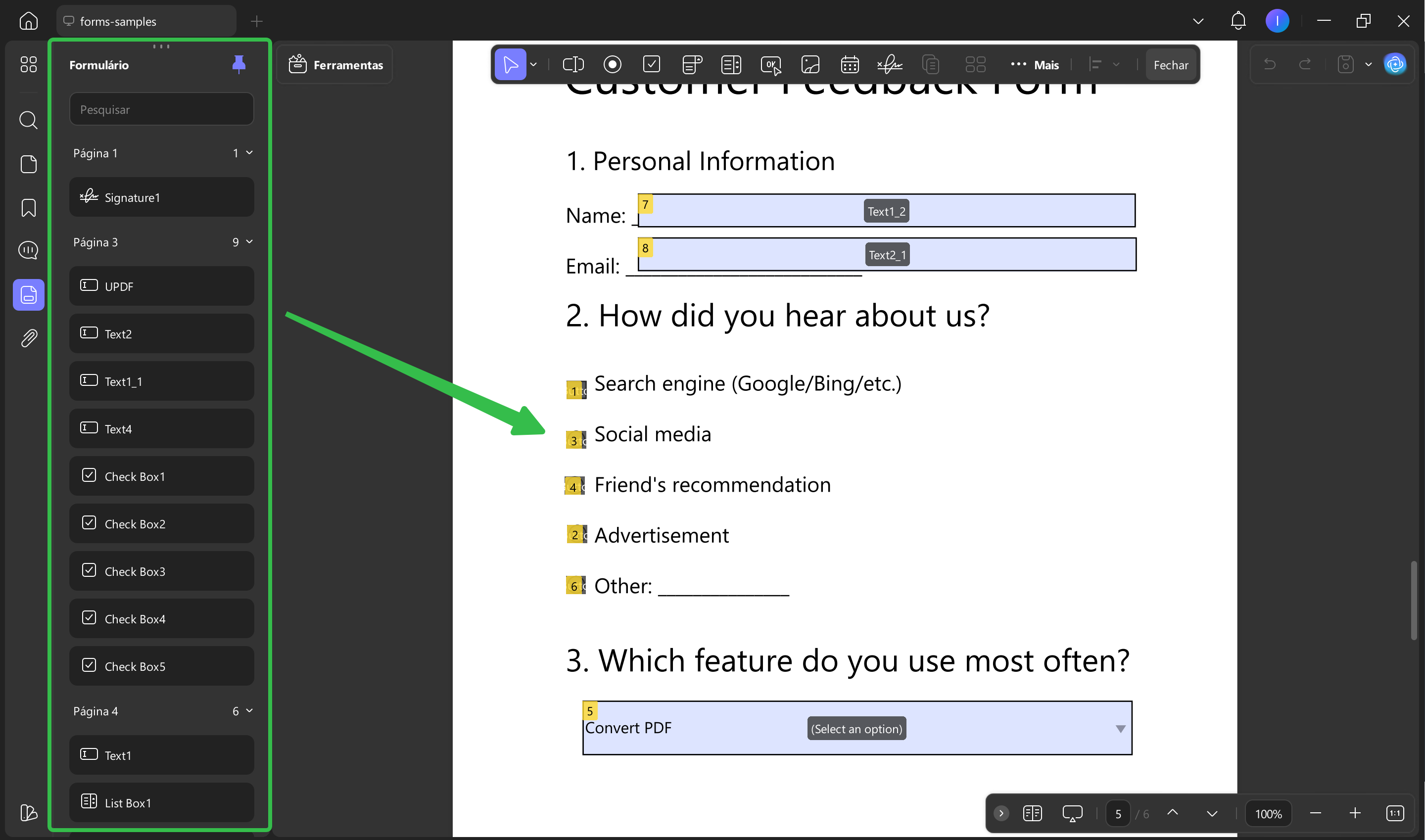Screen dimensions: 1425x840
Task: Open the bookmarks sidebar panel
Action: (28, 208)
